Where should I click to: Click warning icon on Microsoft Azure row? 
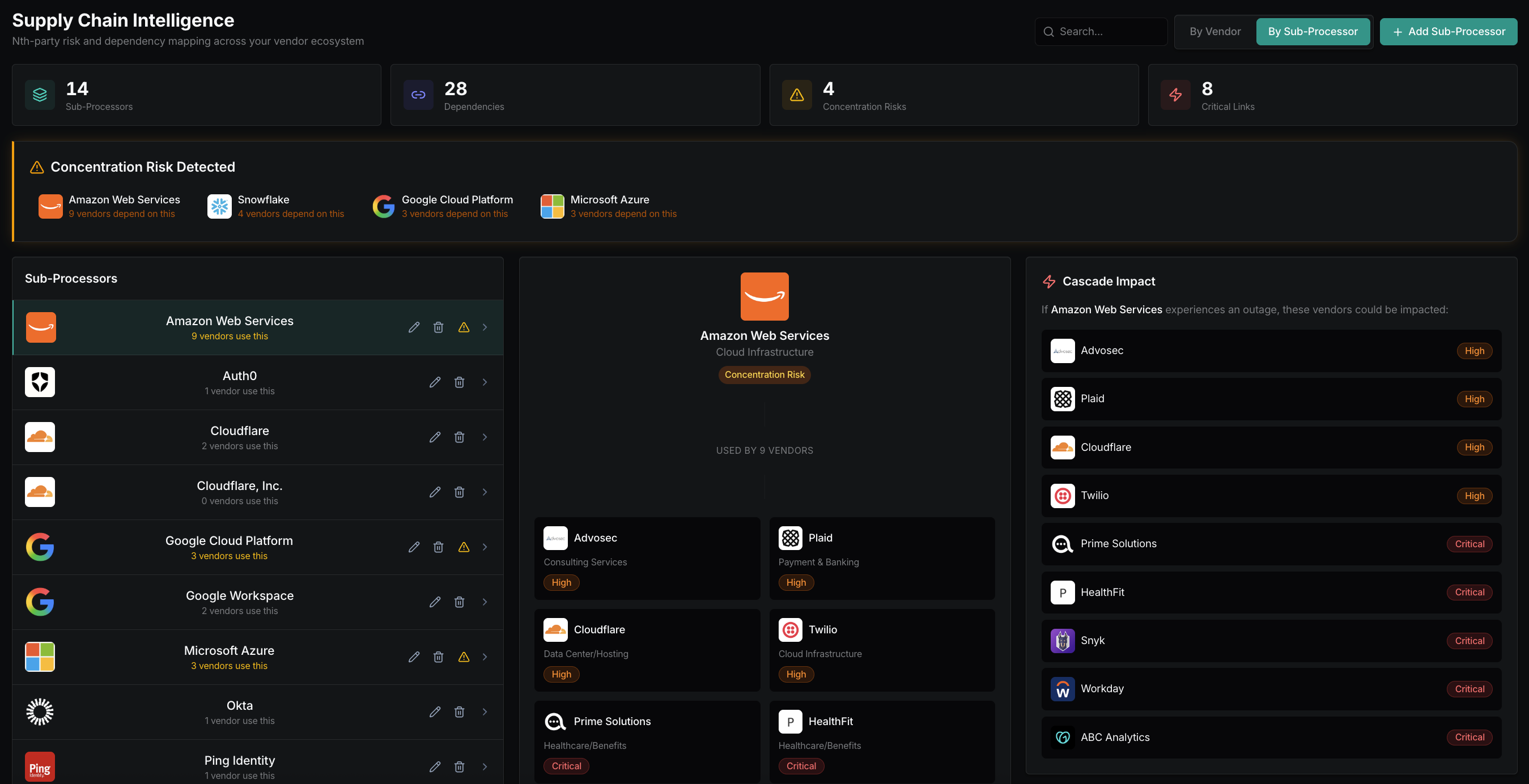(464, 657)
